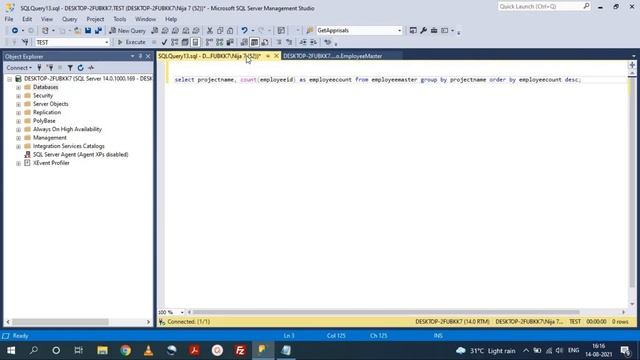Select Integration Services Catalogs tree item
Image resolution: width=640 pixels, height=360 pixels.
(x=69, y=146)
